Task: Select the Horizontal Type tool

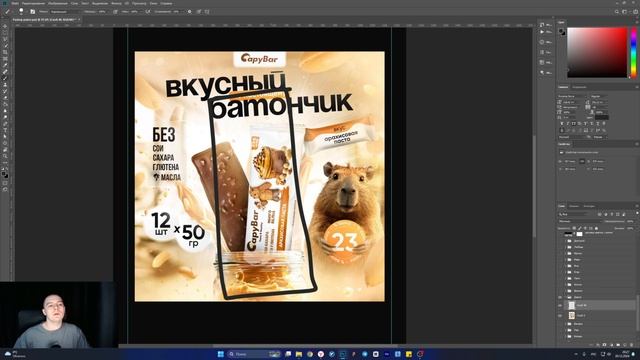Action: pos(5,130)
